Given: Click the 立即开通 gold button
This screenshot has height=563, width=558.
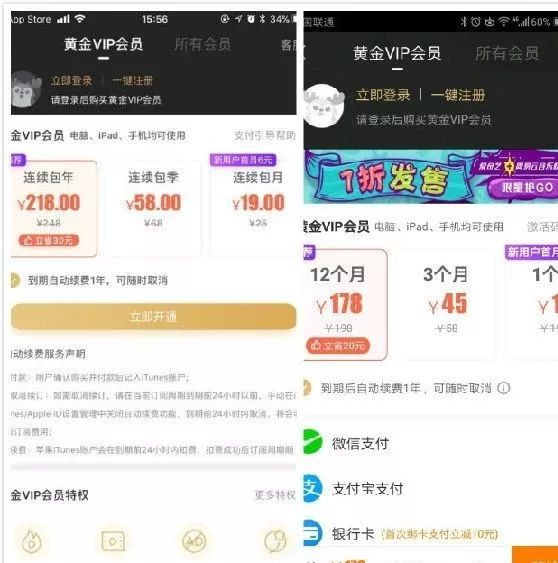Looking at the screenshot, I should [154, 317].
